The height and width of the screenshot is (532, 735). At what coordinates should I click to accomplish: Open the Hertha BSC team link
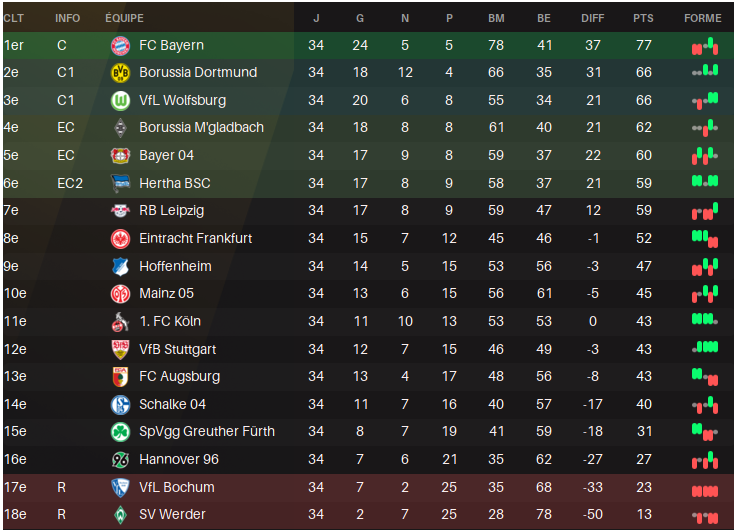tap(175, 183)
